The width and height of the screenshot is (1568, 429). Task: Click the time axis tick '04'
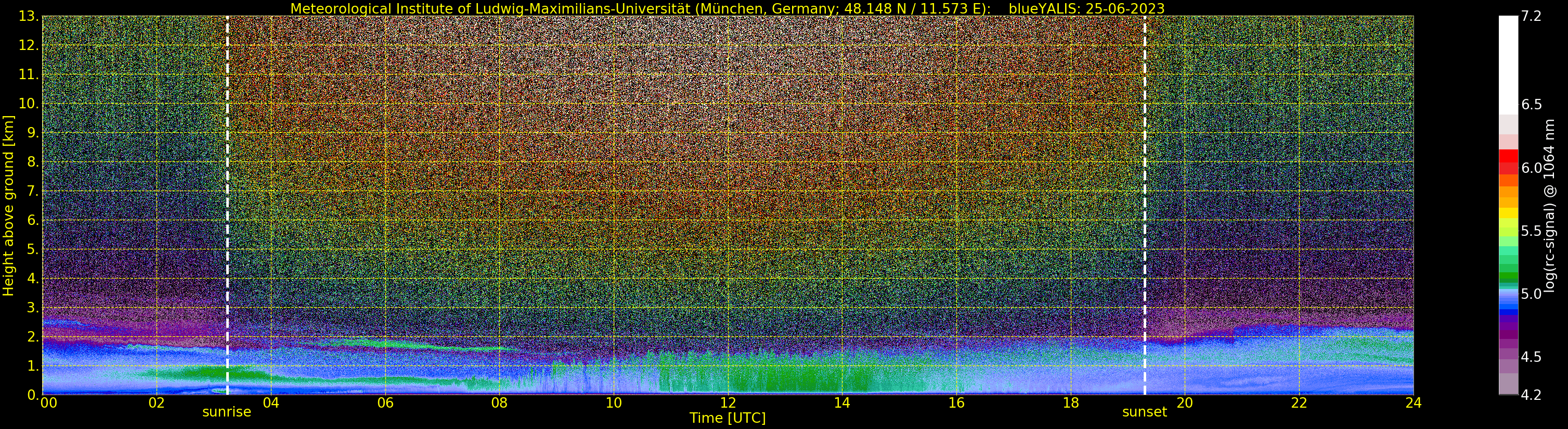271,403
